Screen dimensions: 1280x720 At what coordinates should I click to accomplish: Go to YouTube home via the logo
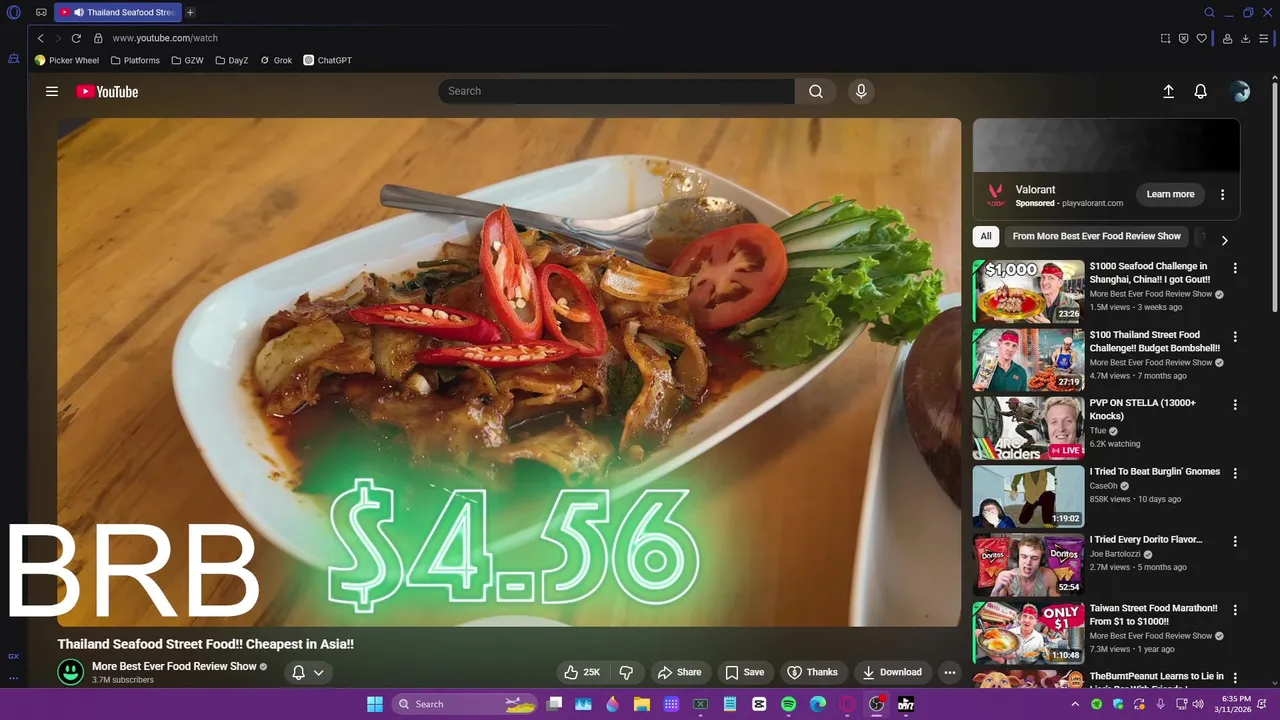pyautogui.click(x=107, y=91)
